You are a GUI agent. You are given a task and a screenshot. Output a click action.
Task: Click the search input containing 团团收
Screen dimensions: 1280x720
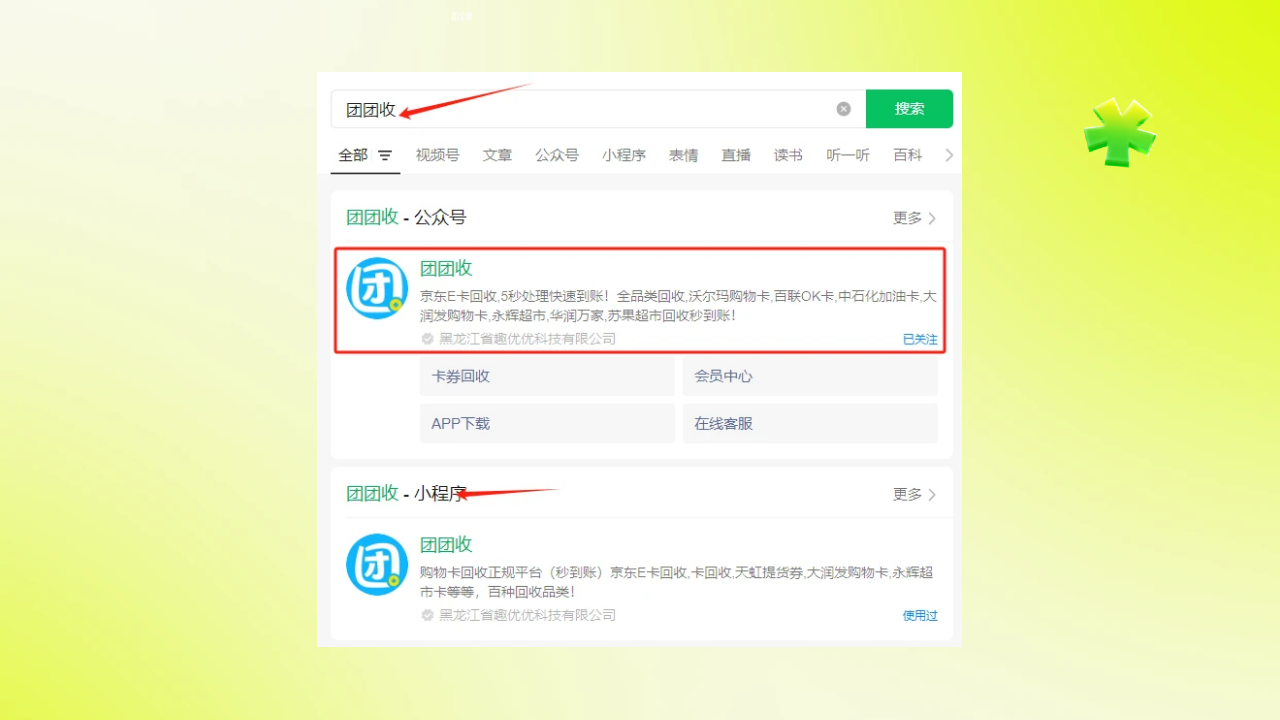(x=598, y=109)
